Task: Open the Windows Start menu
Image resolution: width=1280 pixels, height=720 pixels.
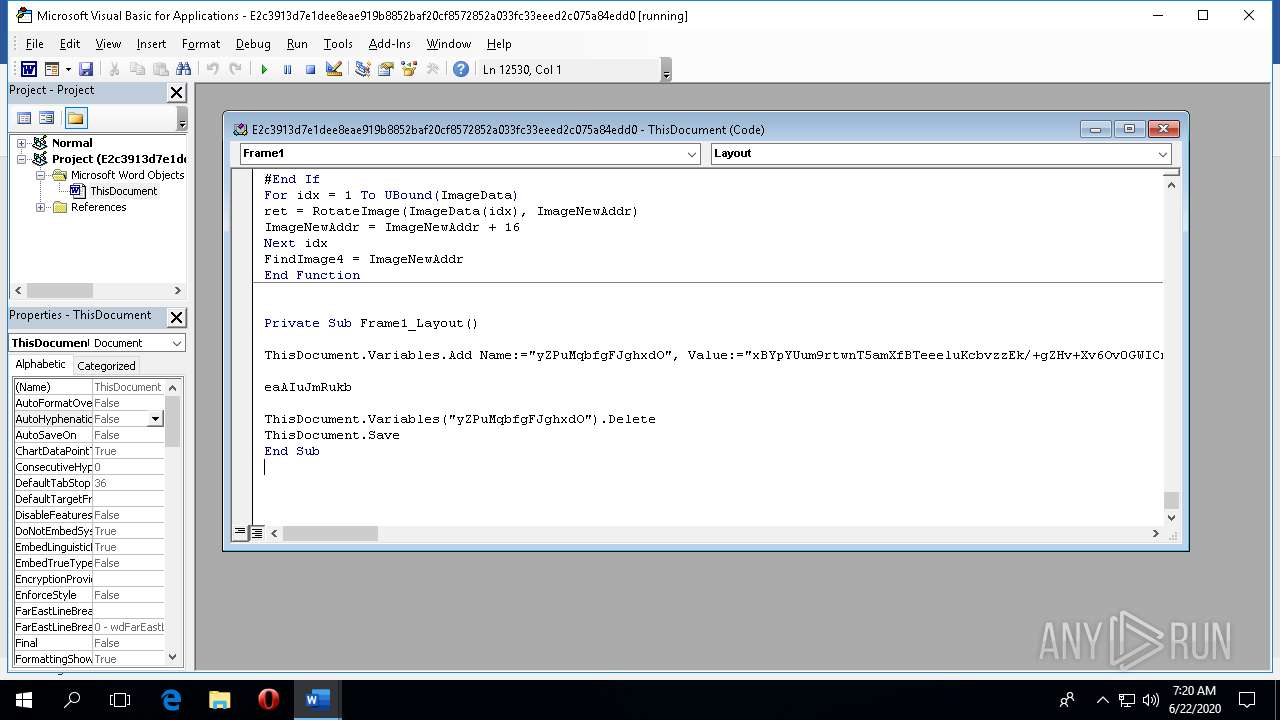Action: pyautogui.click(x=24, y=700)
